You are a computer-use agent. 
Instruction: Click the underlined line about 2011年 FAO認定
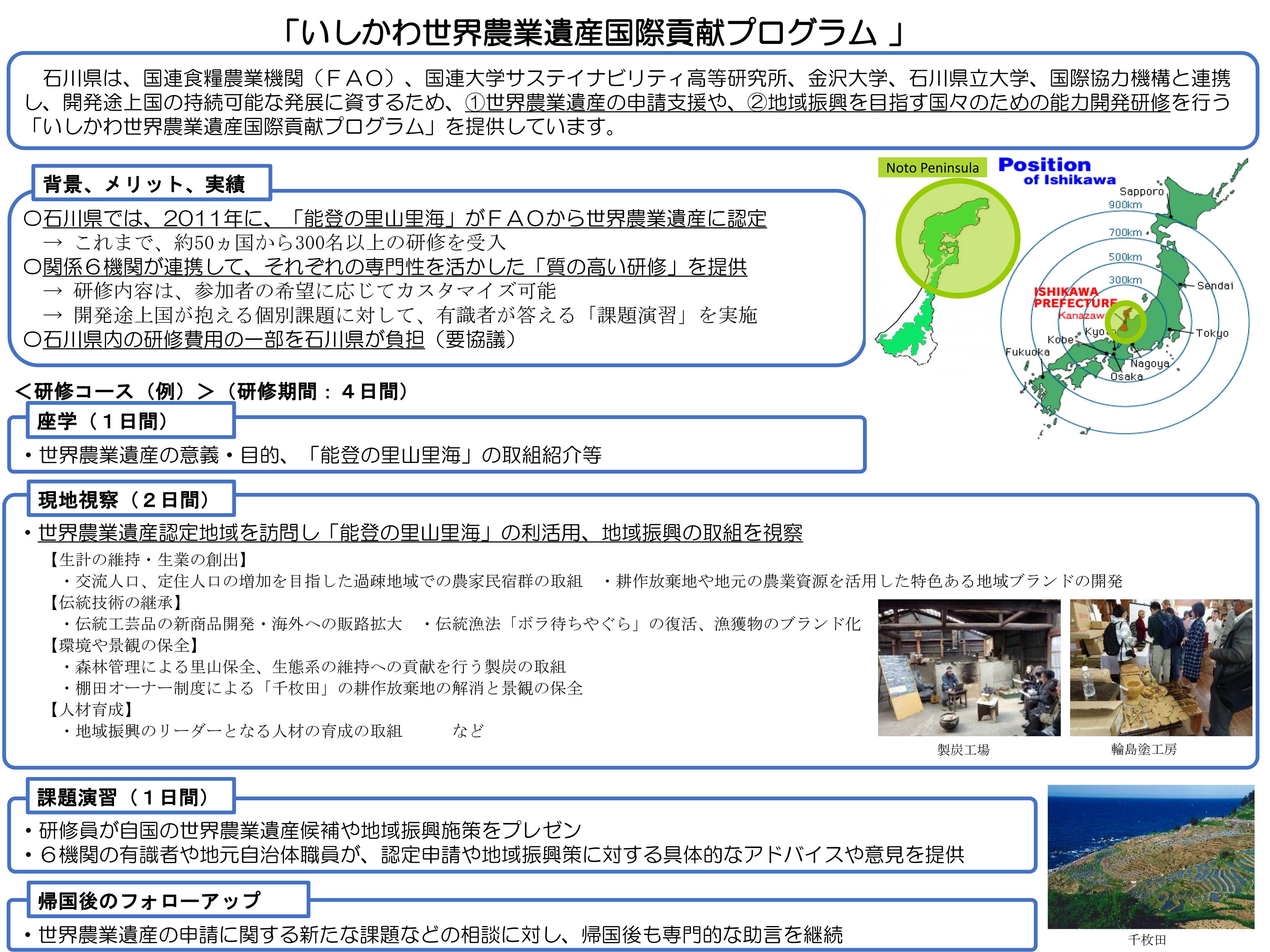(x=395, y=219)
